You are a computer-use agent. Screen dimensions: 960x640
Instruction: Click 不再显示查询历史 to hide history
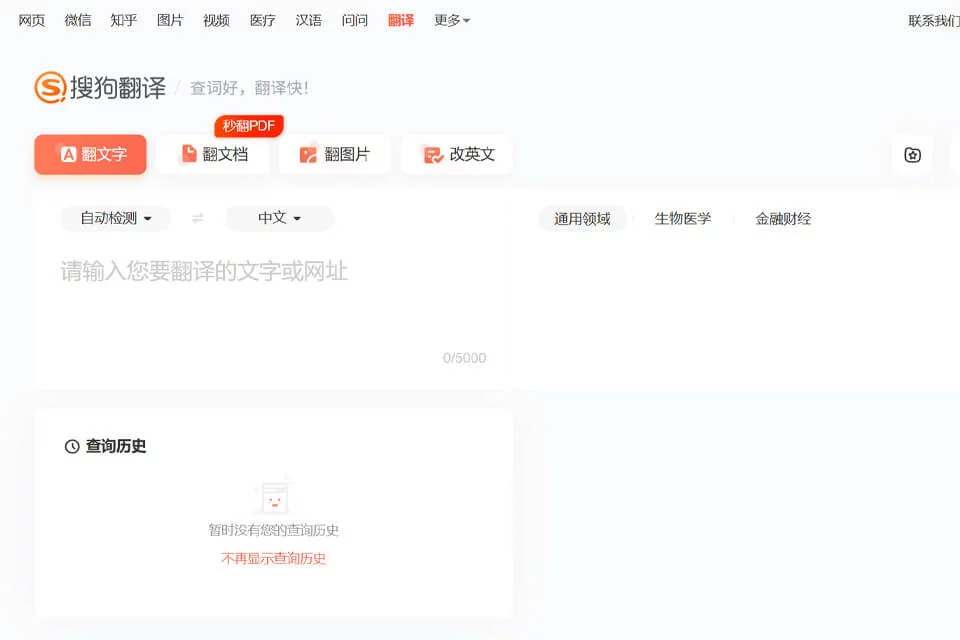[x=273, y=558]
